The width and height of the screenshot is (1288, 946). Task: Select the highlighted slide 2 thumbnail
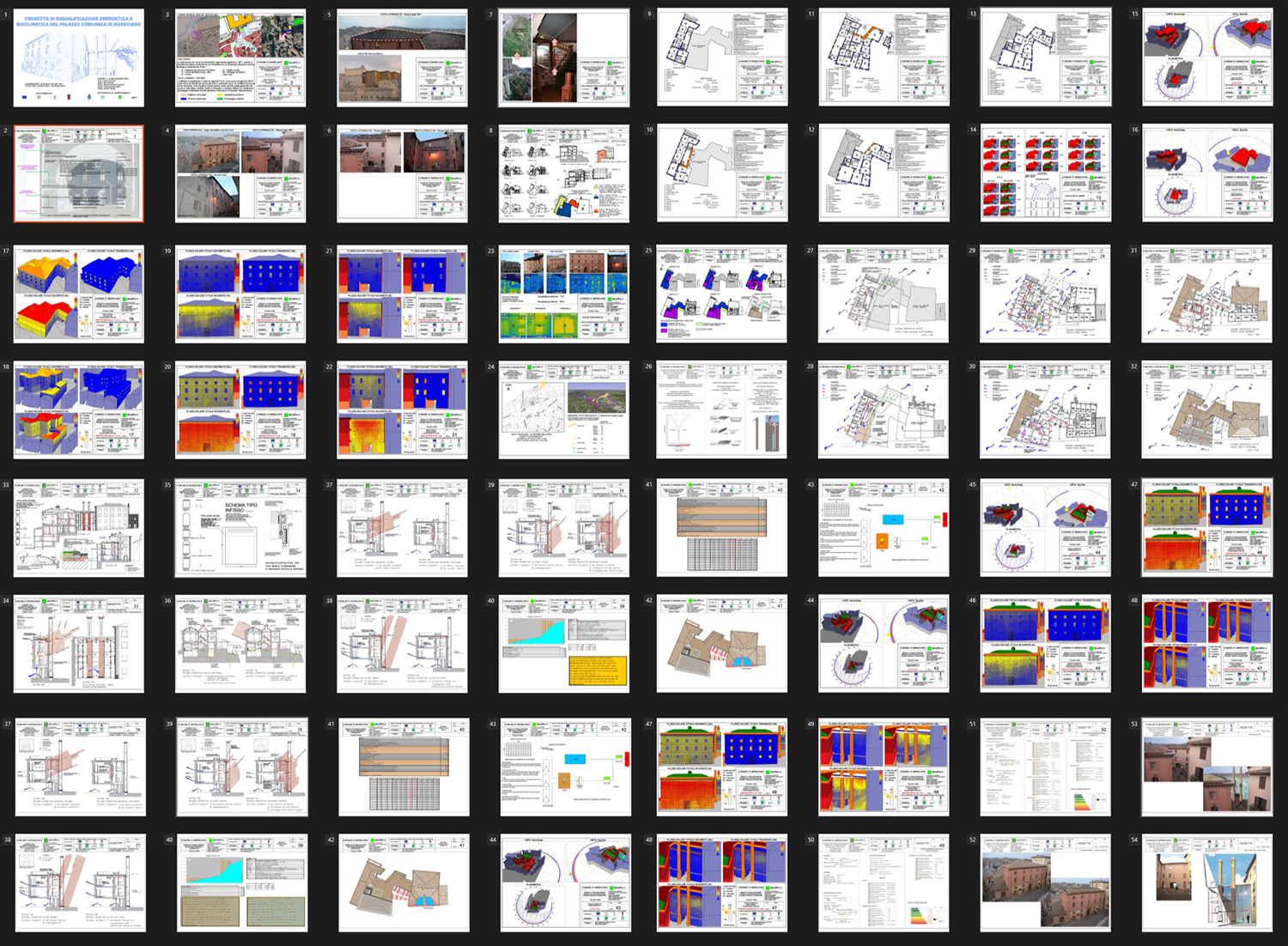(79, 173)
